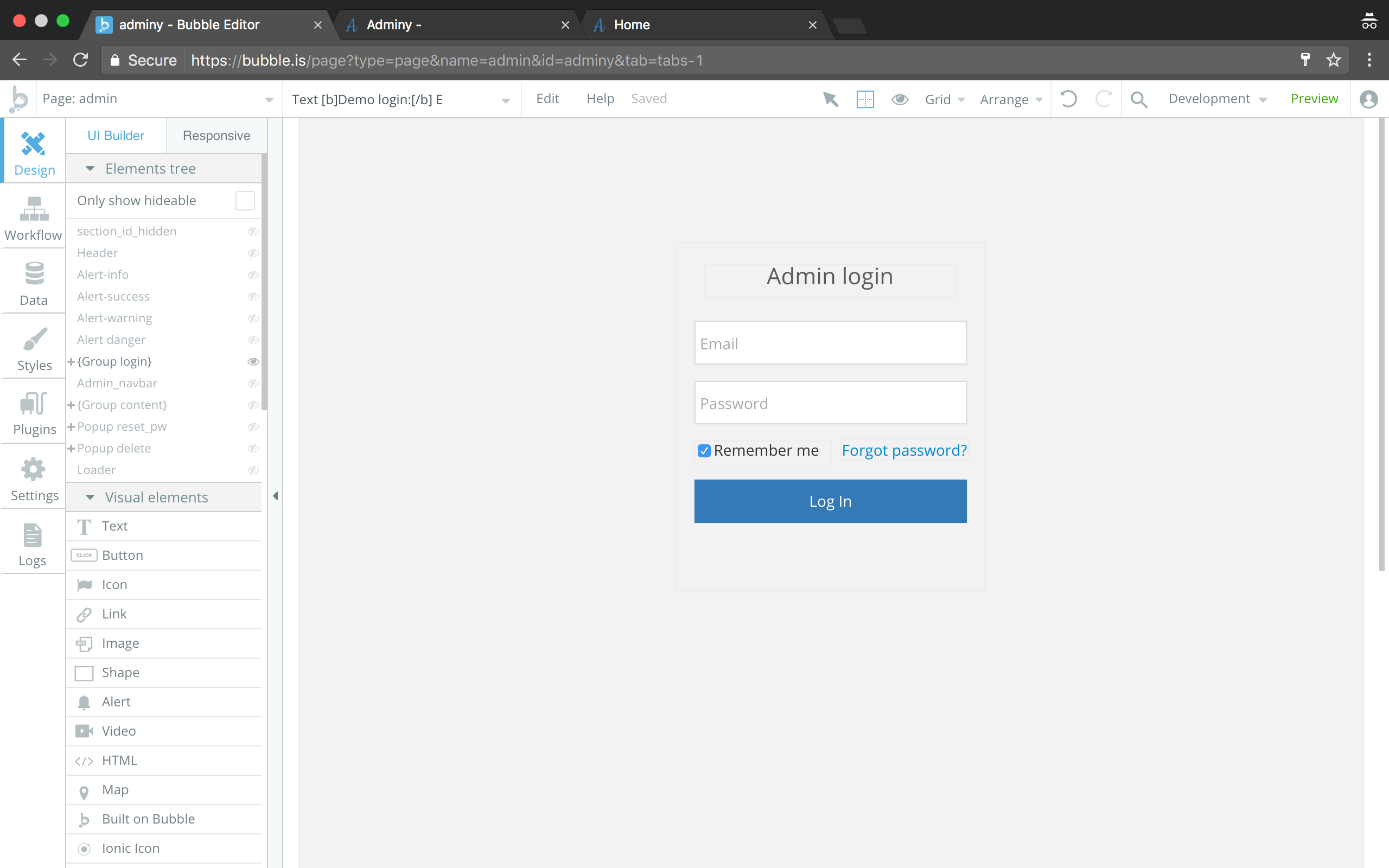Open the Logs section icon
The height and width of the screenshot is (868, 1389).
point(32,535)
